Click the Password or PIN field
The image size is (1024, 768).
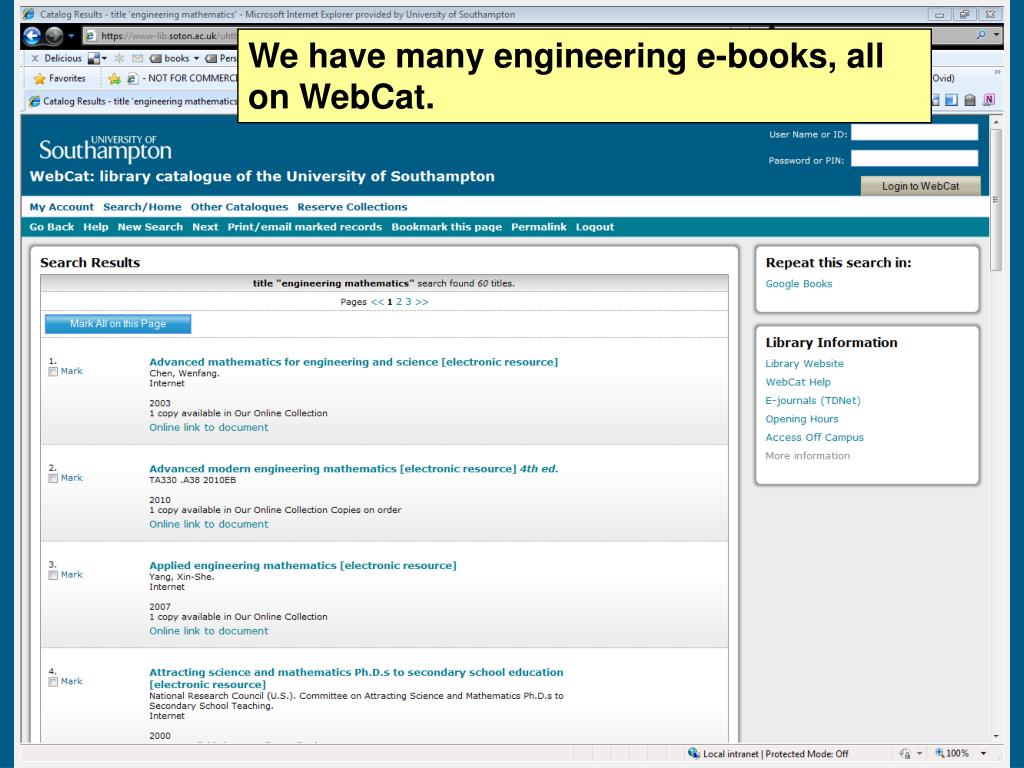point(914,159)
